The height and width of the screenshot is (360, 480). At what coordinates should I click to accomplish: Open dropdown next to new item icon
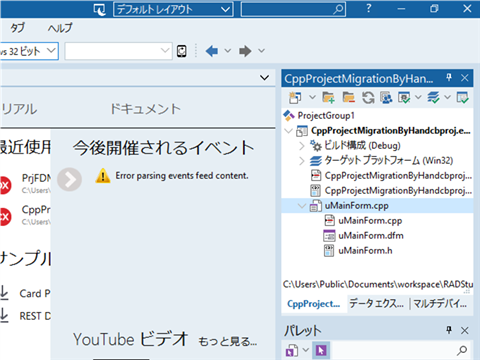(312, 97)
